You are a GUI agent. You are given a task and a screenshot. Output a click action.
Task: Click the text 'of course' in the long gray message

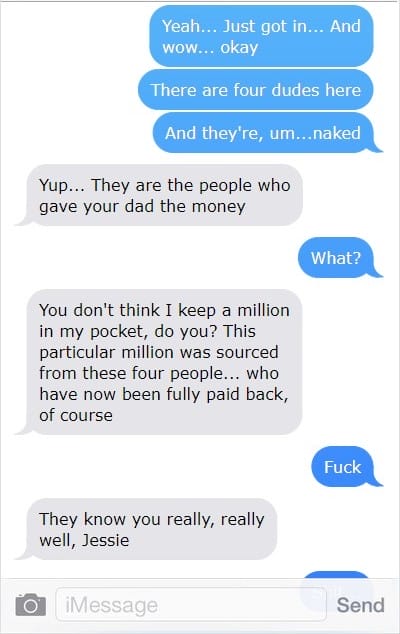coord(76,415)
